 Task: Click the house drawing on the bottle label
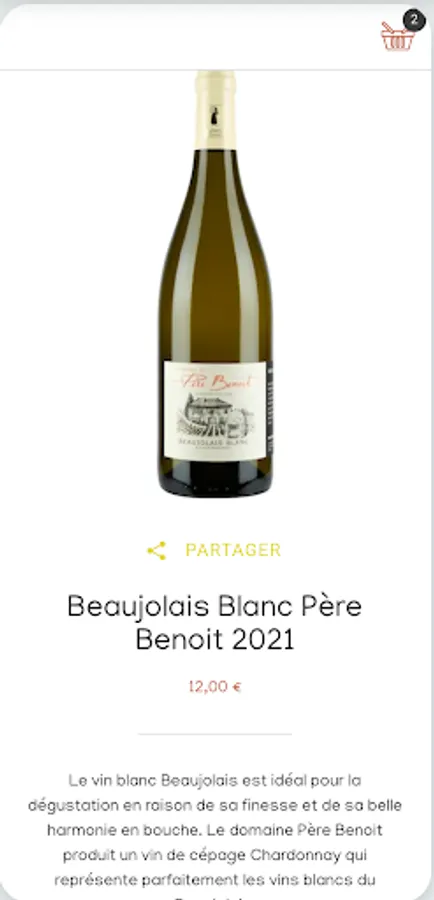point(213,416)
